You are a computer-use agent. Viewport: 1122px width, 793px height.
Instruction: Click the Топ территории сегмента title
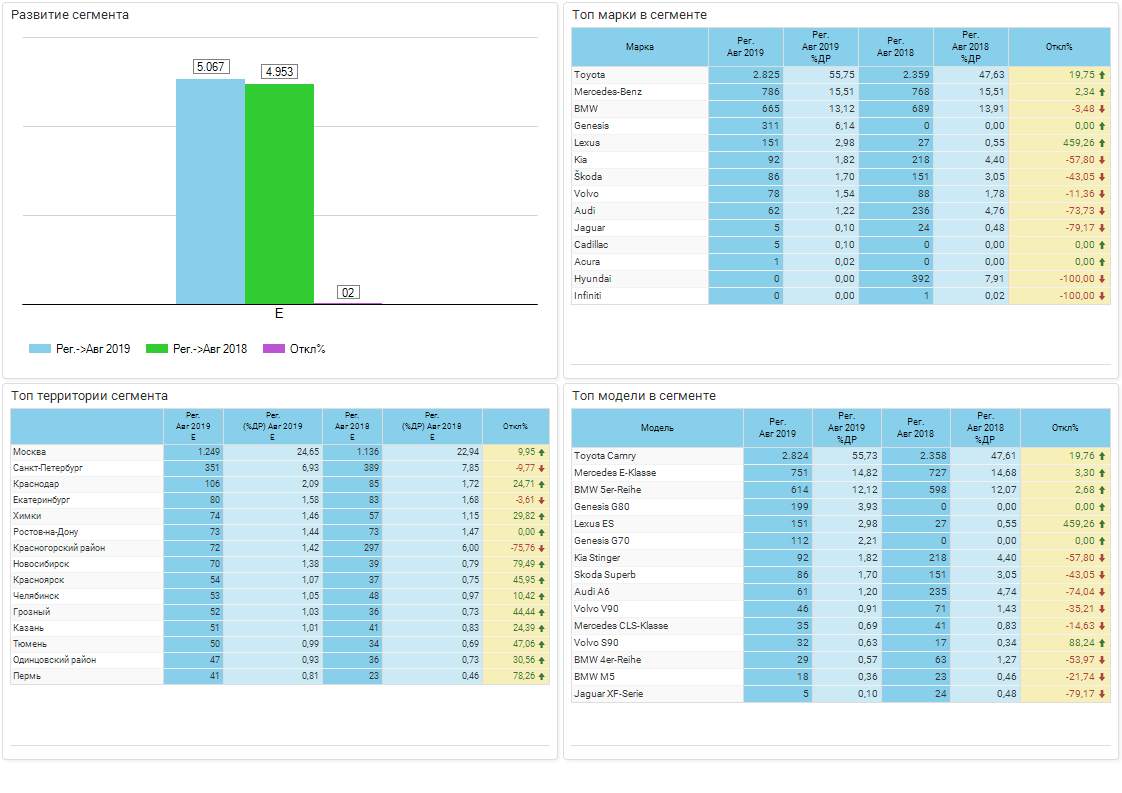point(89,396)
